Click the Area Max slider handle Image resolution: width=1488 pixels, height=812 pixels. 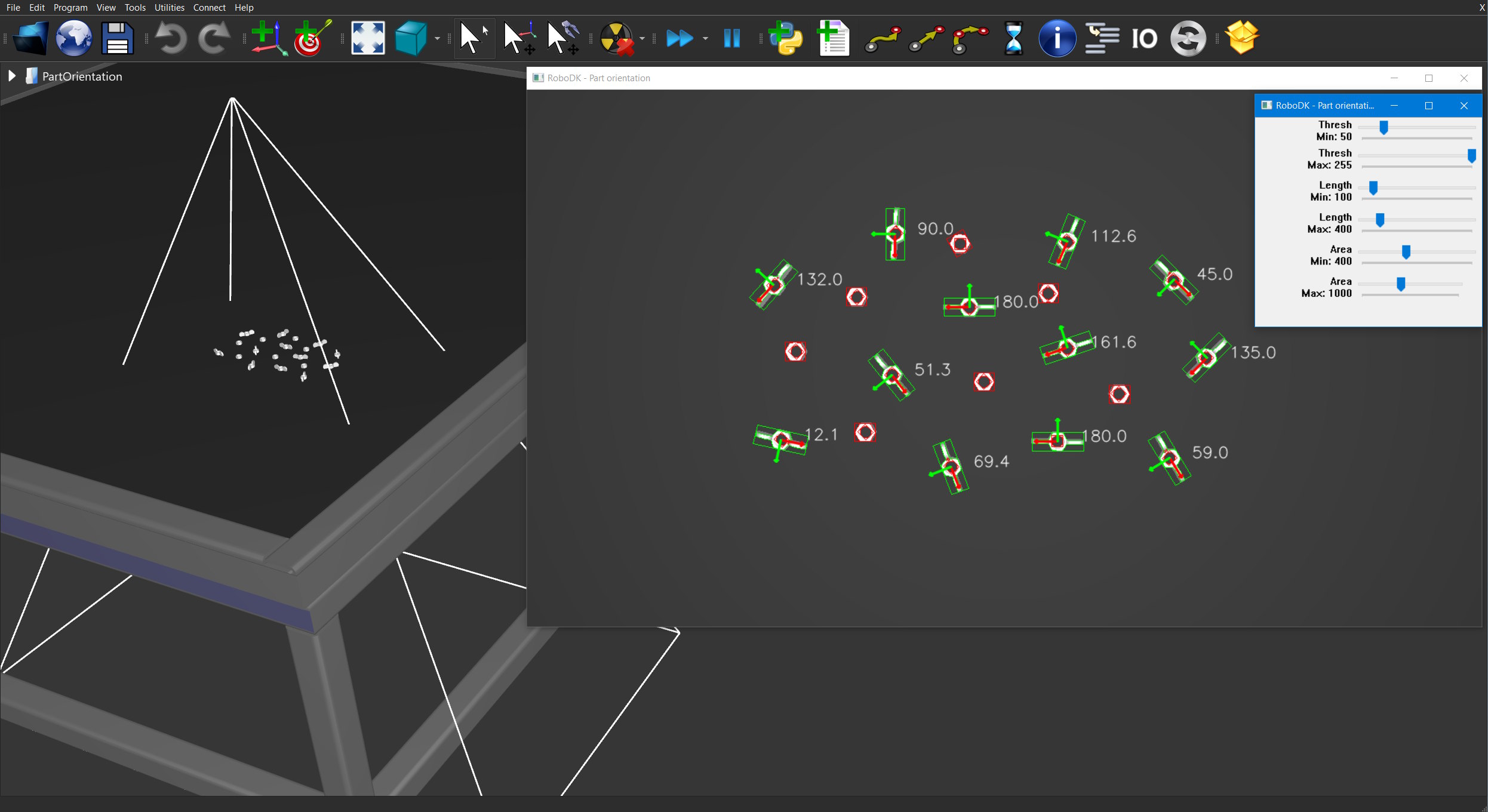1401,284
